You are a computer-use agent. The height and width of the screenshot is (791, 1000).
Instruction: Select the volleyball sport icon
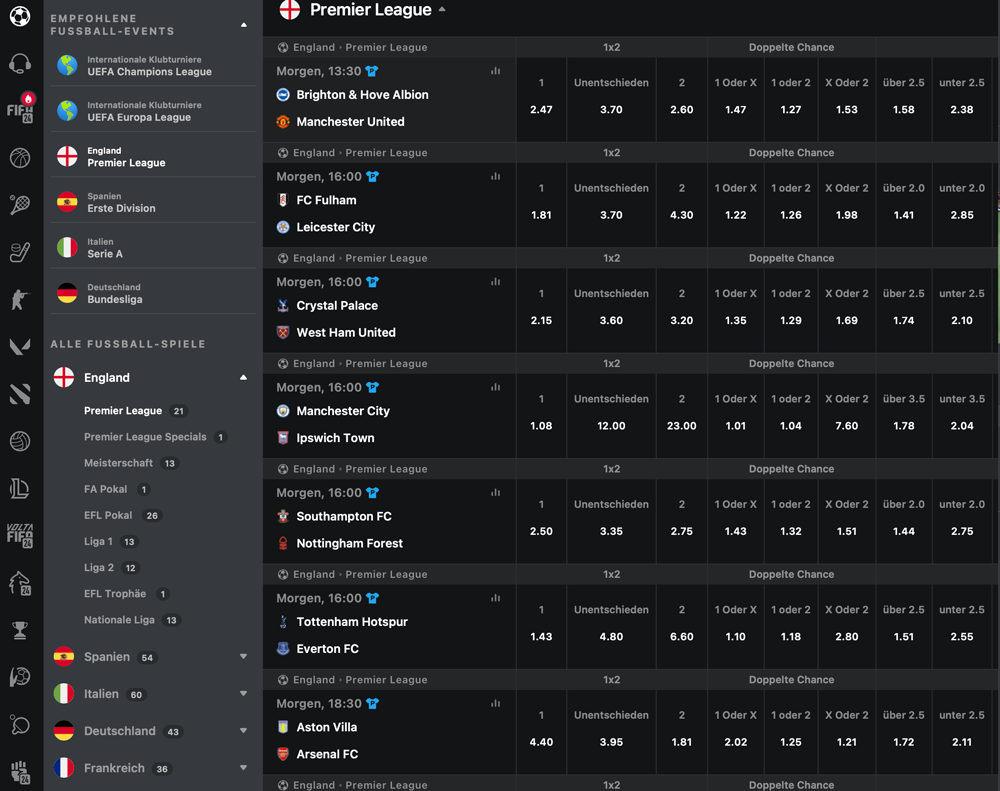pyautogui.click(x=20, y=441)
